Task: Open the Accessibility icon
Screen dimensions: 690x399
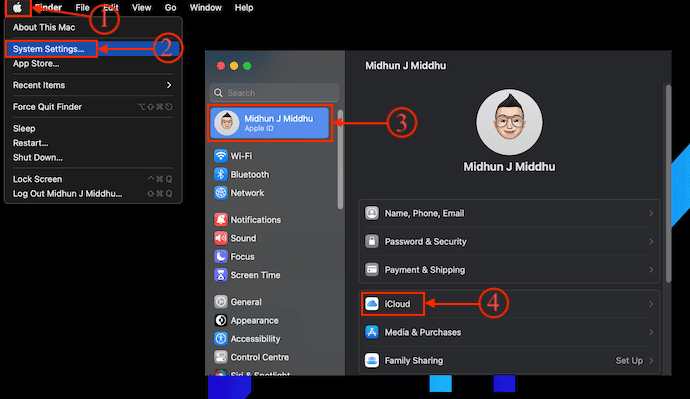Action: (220, 339)
